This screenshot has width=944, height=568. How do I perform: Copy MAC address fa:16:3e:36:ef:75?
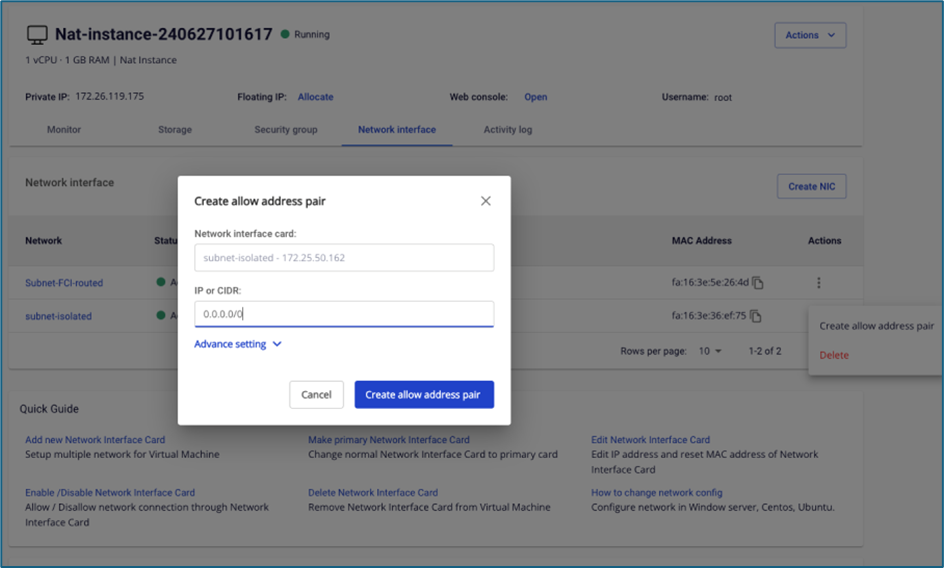click(x=758, y=316)
